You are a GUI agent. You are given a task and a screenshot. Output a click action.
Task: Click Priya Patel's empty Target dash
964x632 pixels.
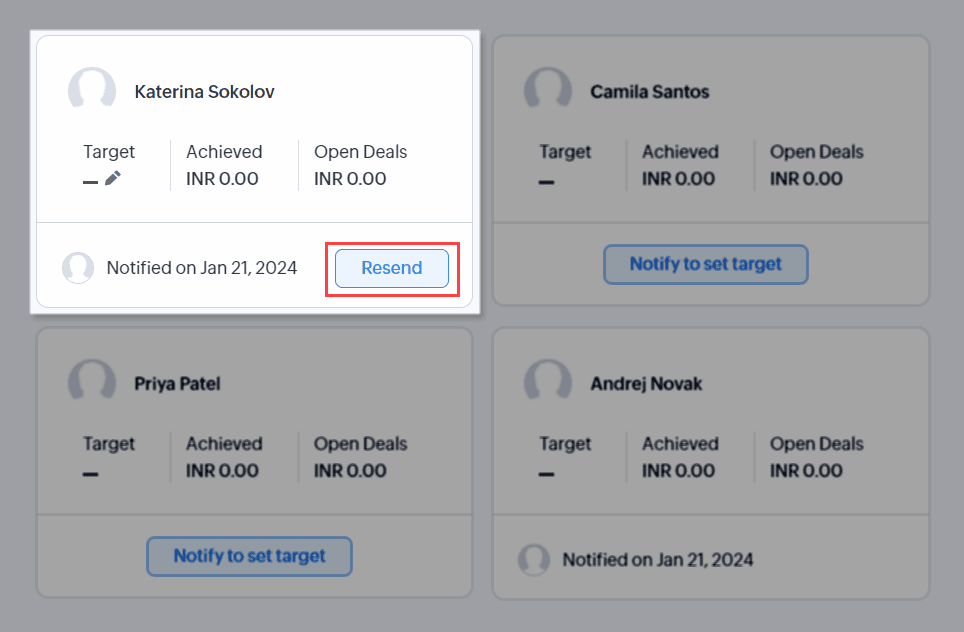click(91, 472)
